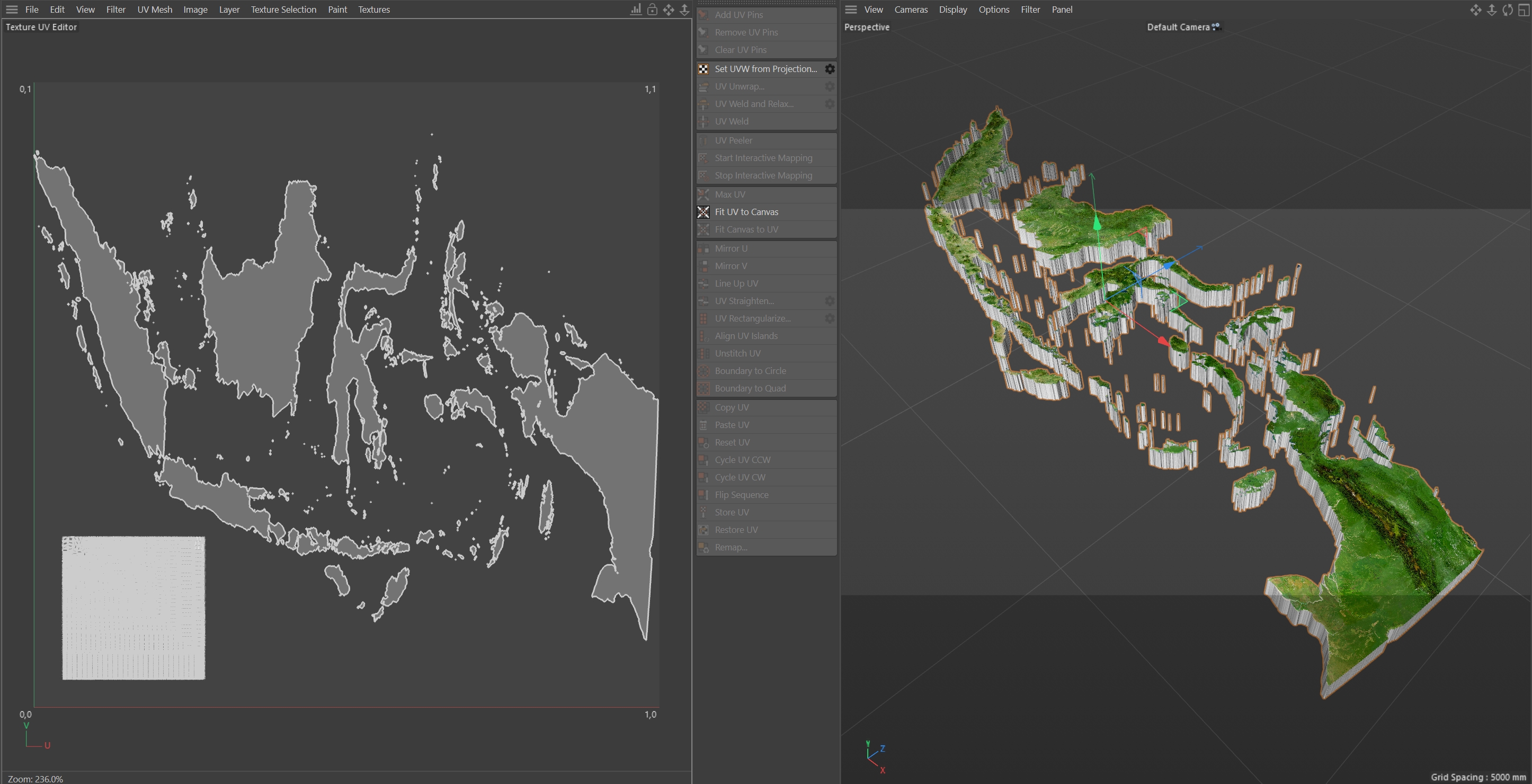Viewport: 1532px width, 784px height.
Task: Open the UV Mesh menu
Action: point(155,10)
